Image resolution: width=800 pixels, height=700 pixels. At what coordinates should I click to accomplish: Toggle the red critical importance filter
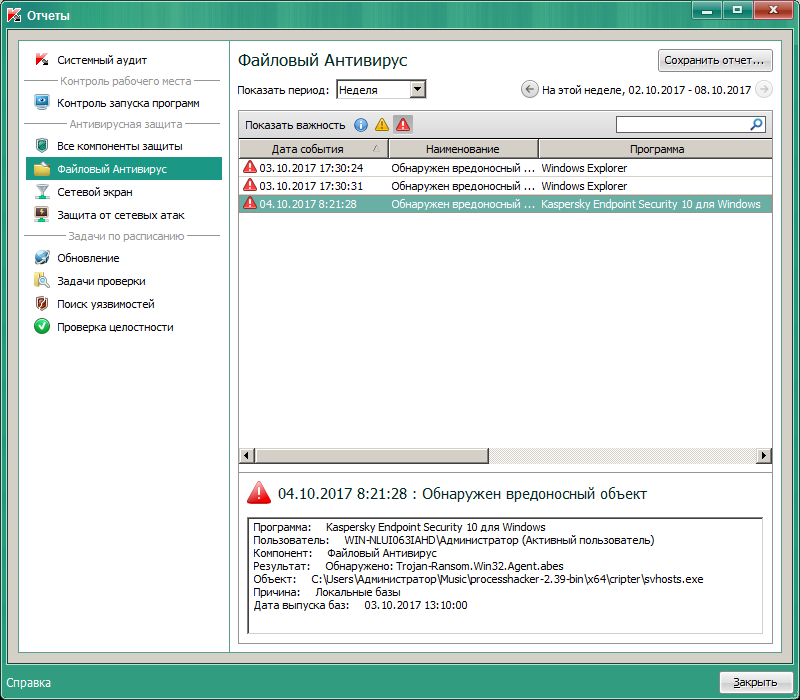[x=402, y=125]
